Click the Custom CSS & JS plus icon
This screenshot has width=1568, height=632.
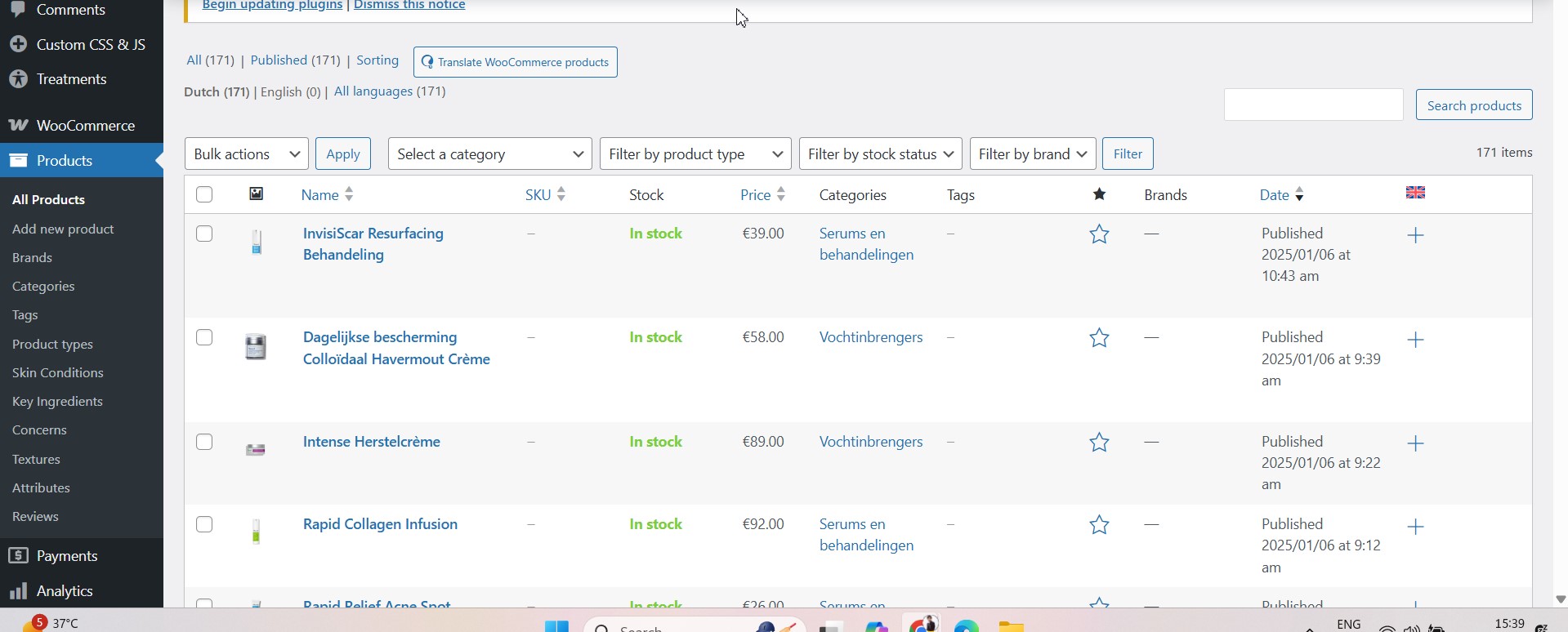(19, 44)
